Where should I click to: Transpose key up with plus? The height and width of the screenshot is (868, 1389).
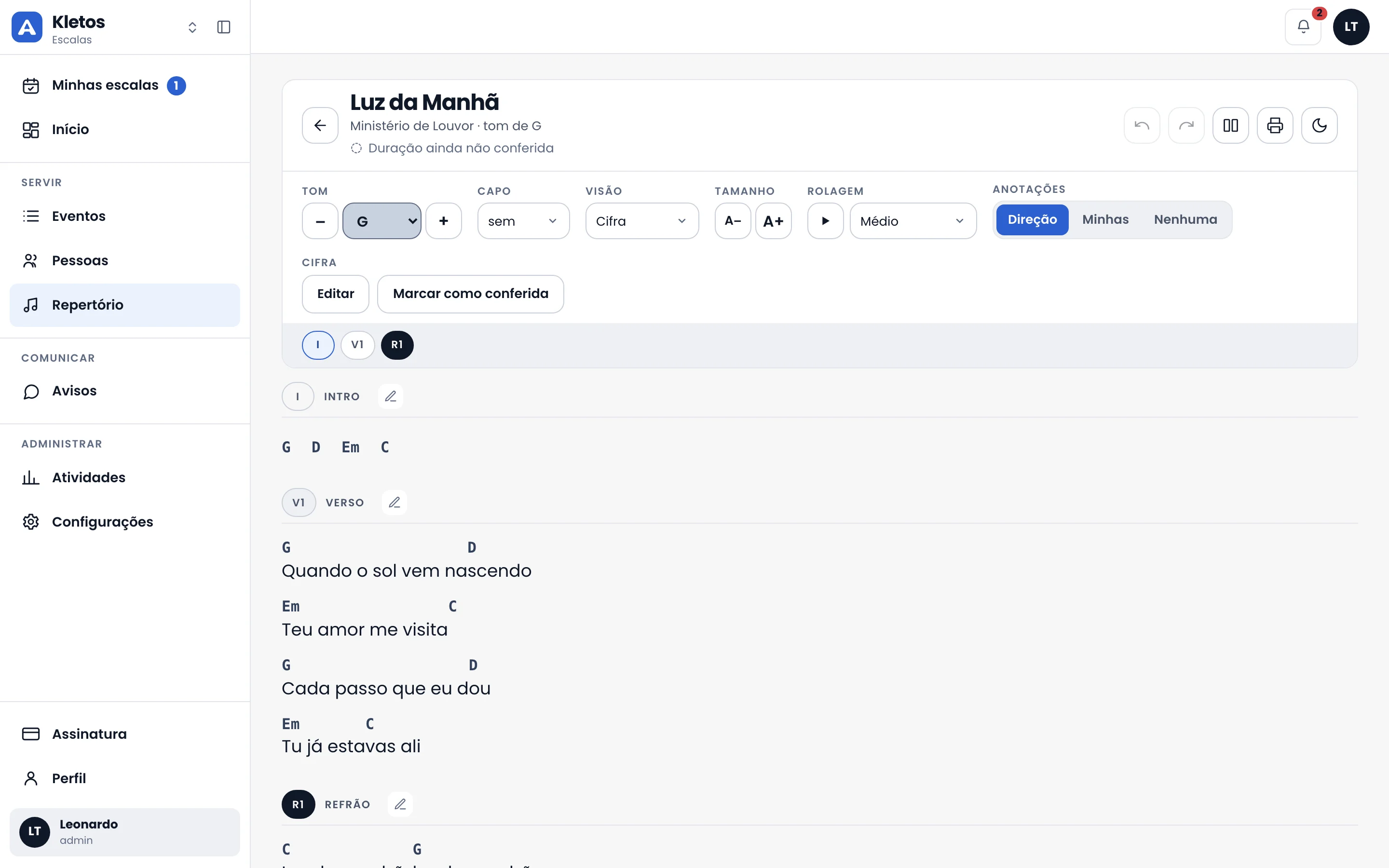coord(444,221)
